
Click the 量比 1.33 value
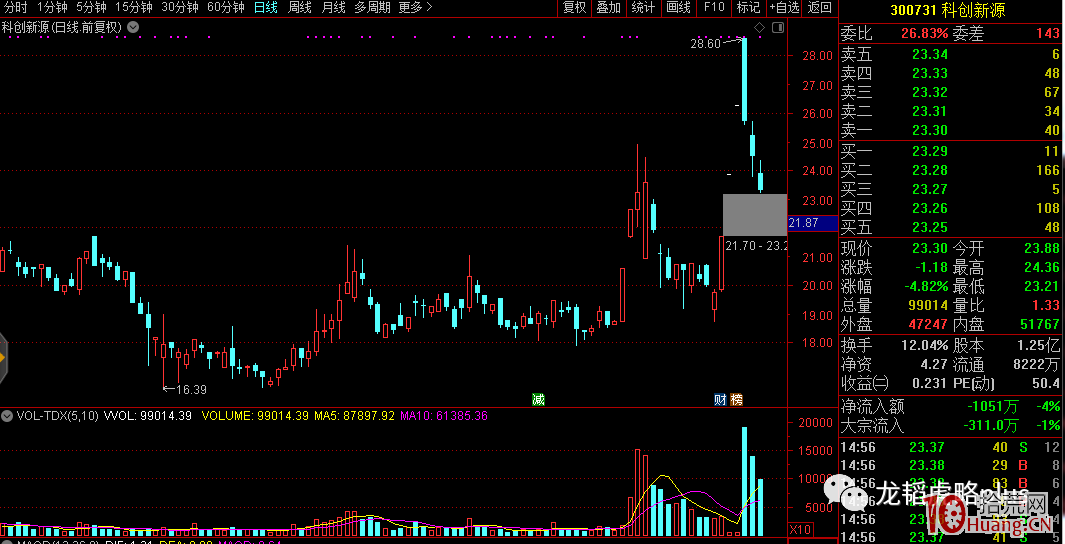(x=1046, y=305)
